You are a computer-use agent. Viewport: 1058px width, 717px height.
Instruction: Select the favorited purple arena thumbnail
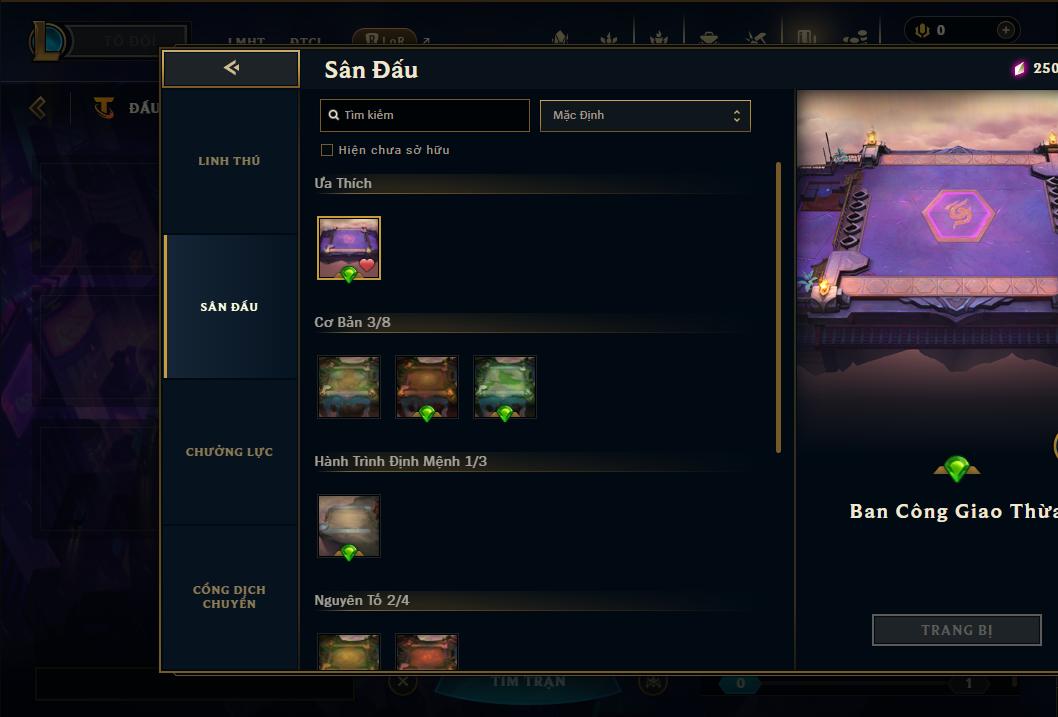click(x=349, y=248)
